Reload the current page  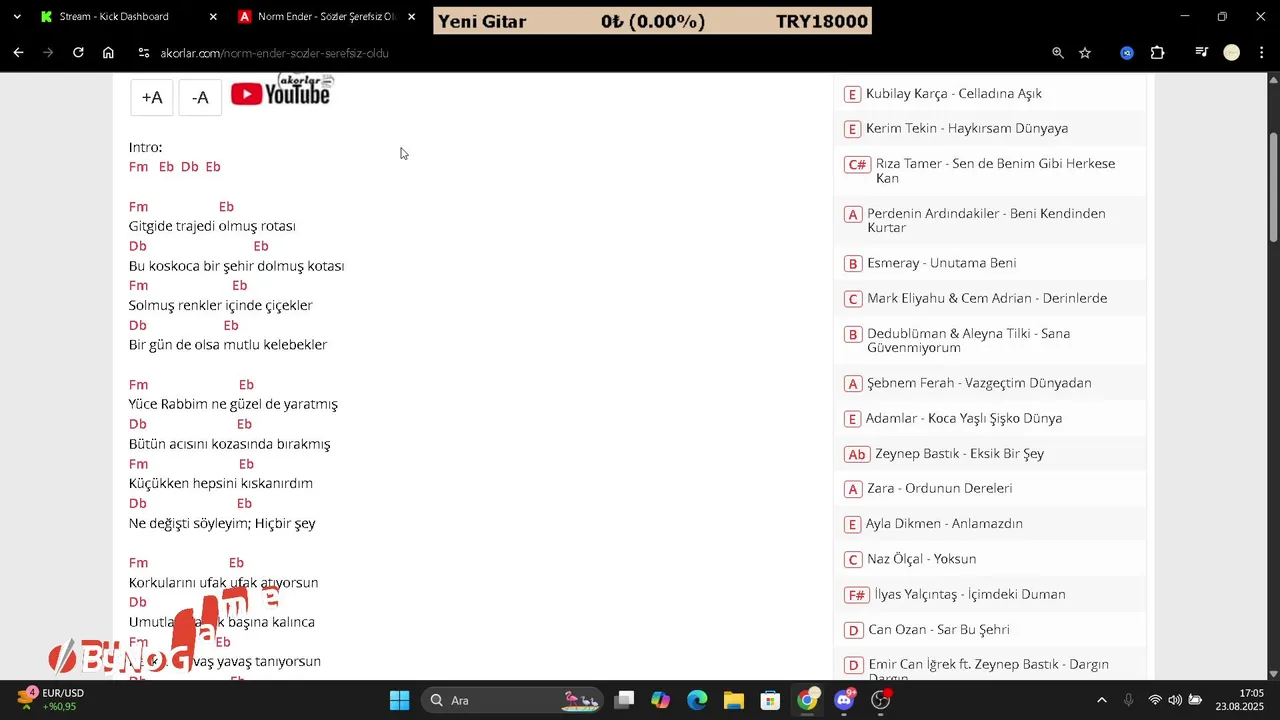coord(78,53)
